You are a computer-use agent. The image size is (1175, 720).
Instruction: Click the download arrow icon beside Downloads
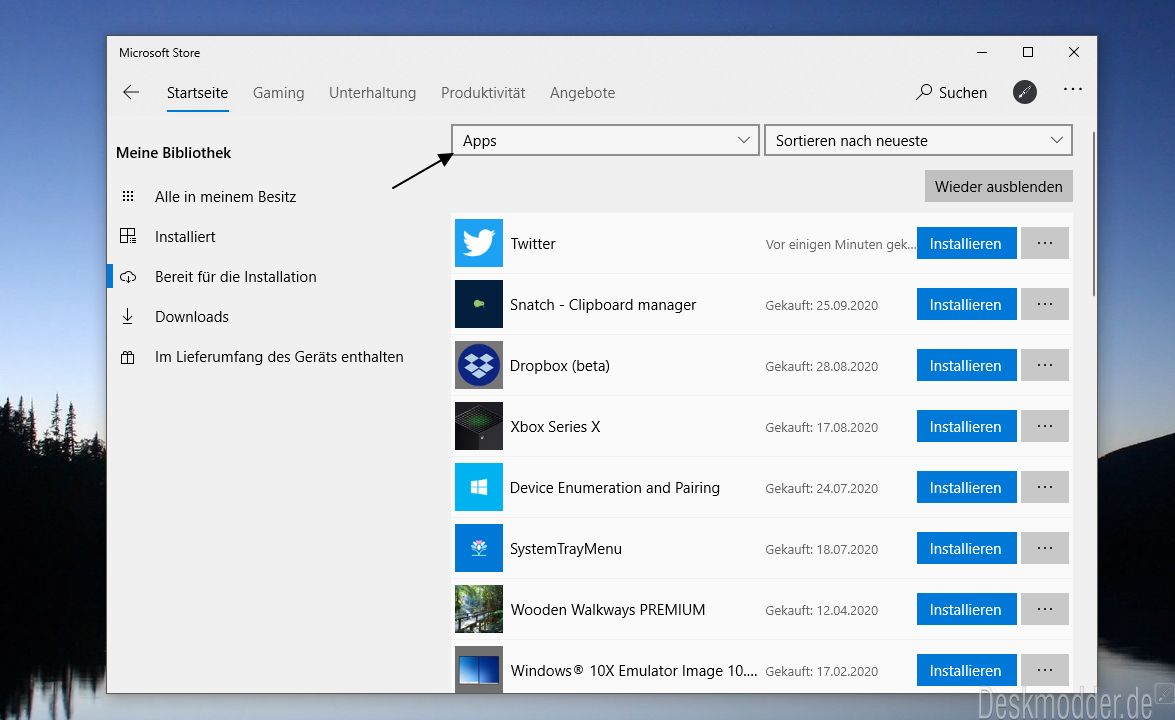click(x=128, y=316)
